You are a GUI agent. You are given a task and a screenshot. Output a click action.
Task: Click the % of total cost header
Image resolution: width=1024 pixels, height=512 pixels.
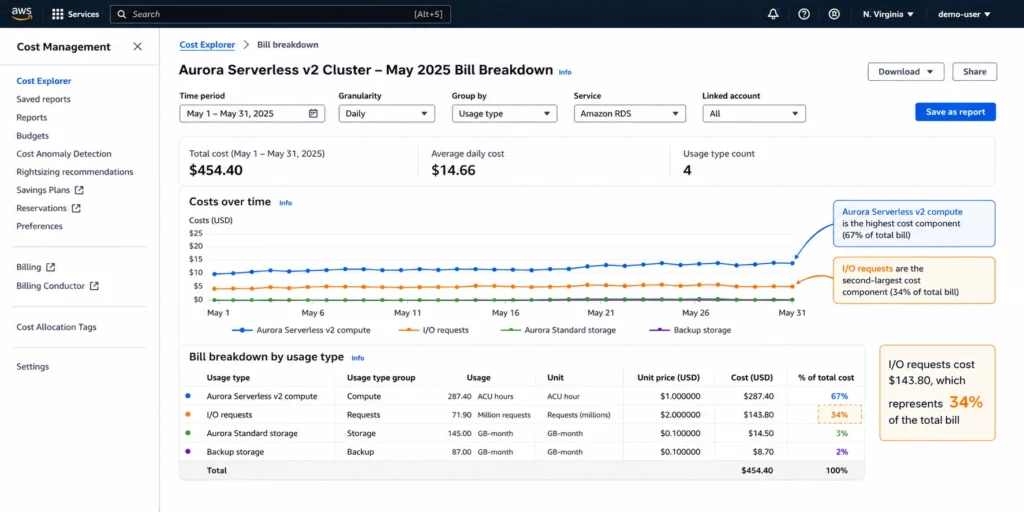(x=826, y=377)
